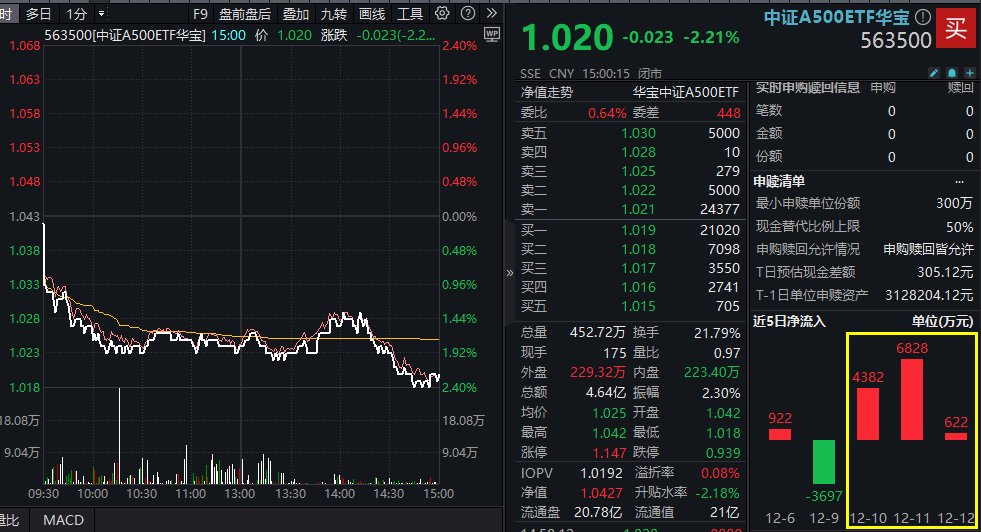Collapse the side panel arrow handle
The width and height of the screenshot is (981, 532).
point(509,273)
